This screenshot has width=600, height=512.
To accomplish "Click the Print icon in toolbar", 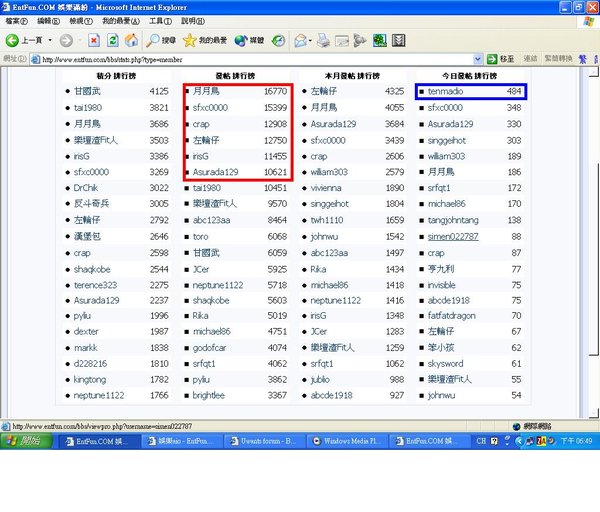I will point(322,40).
